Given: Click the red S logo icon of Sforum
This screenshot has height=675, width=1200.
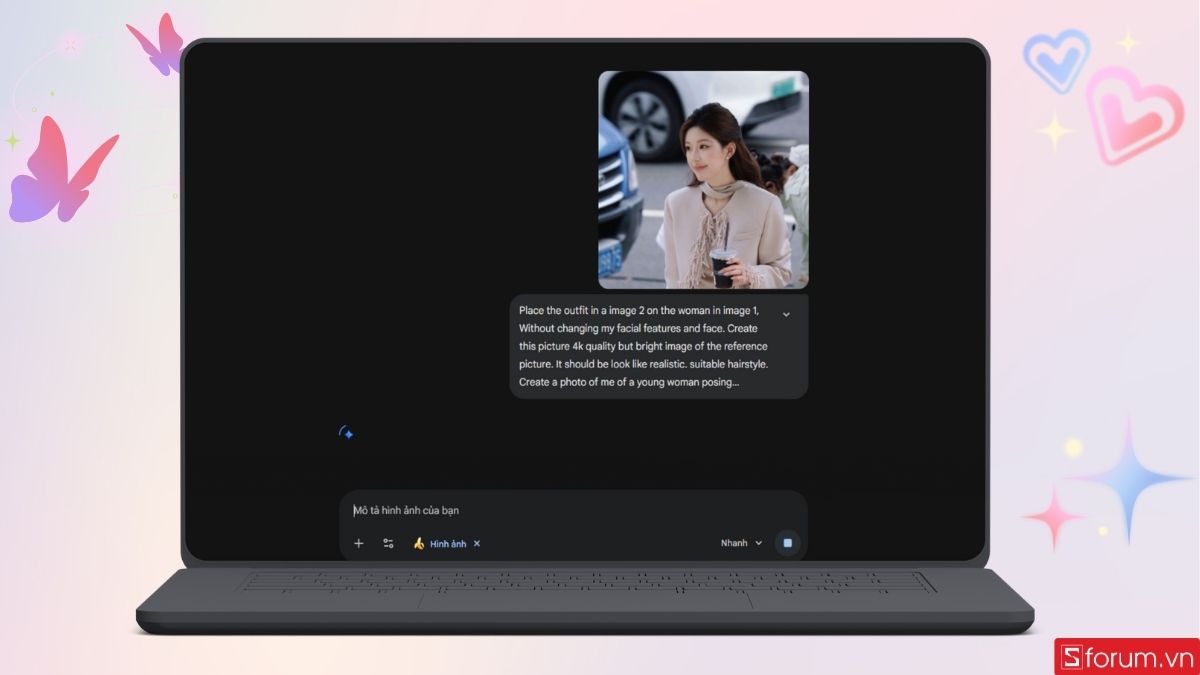Looking at the screenshot, I should [1071, 657].
